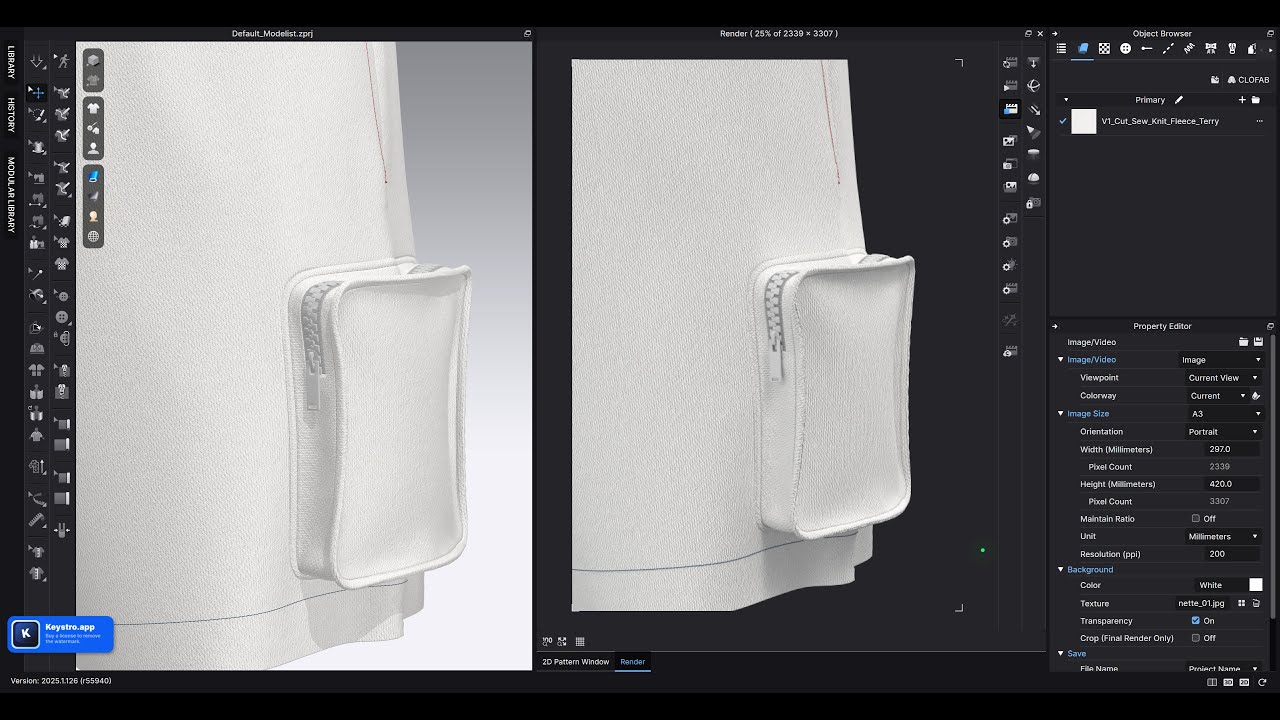Switch to the Render tab

coord(633,662)
